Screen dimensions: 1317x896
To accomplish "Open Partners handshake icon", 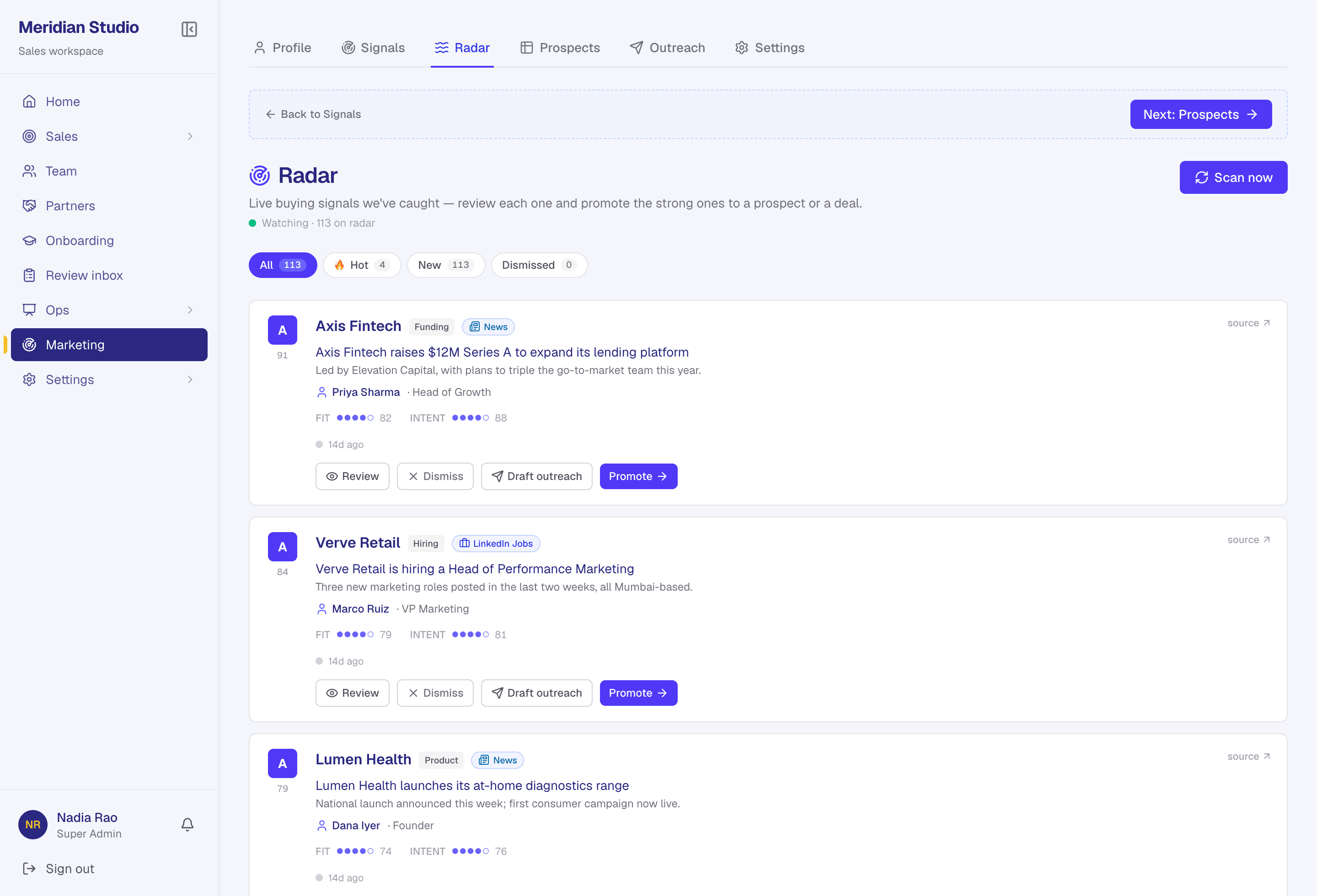I will pos(29,206).
